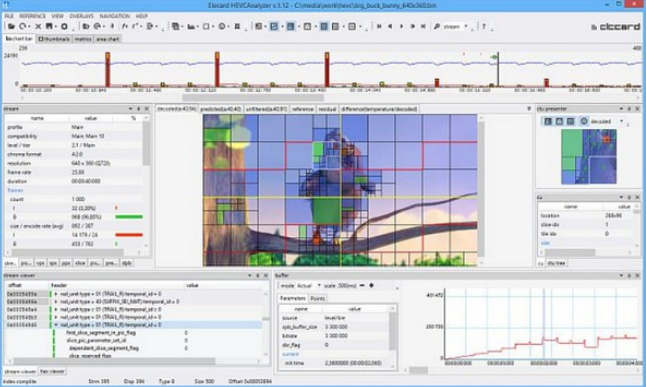Click the reload stream icon
This screenshot has width=646, height=387.
23,26
